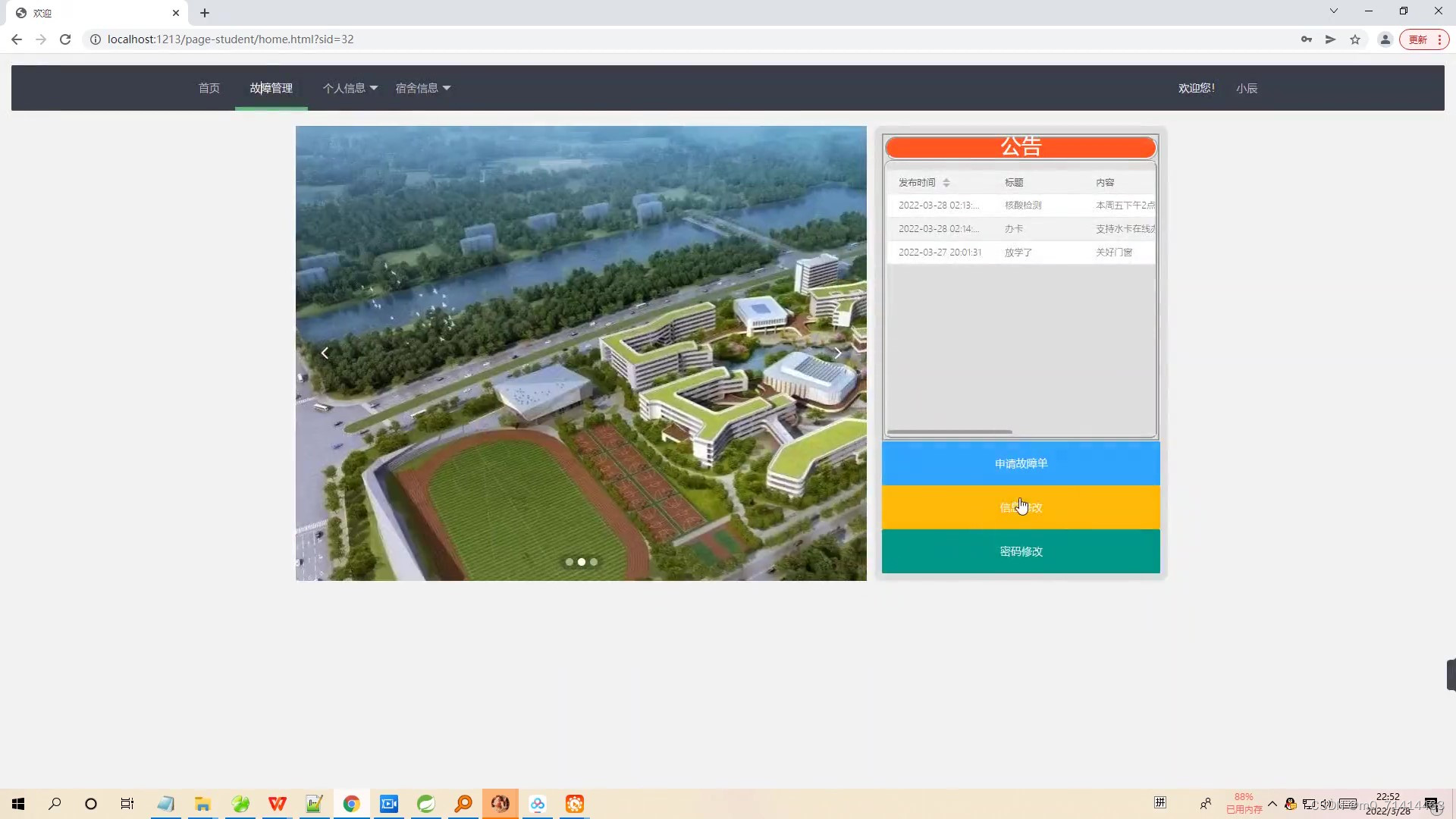
Task: Open 个人信息 dropdown menu
Action: pos(349,88)
